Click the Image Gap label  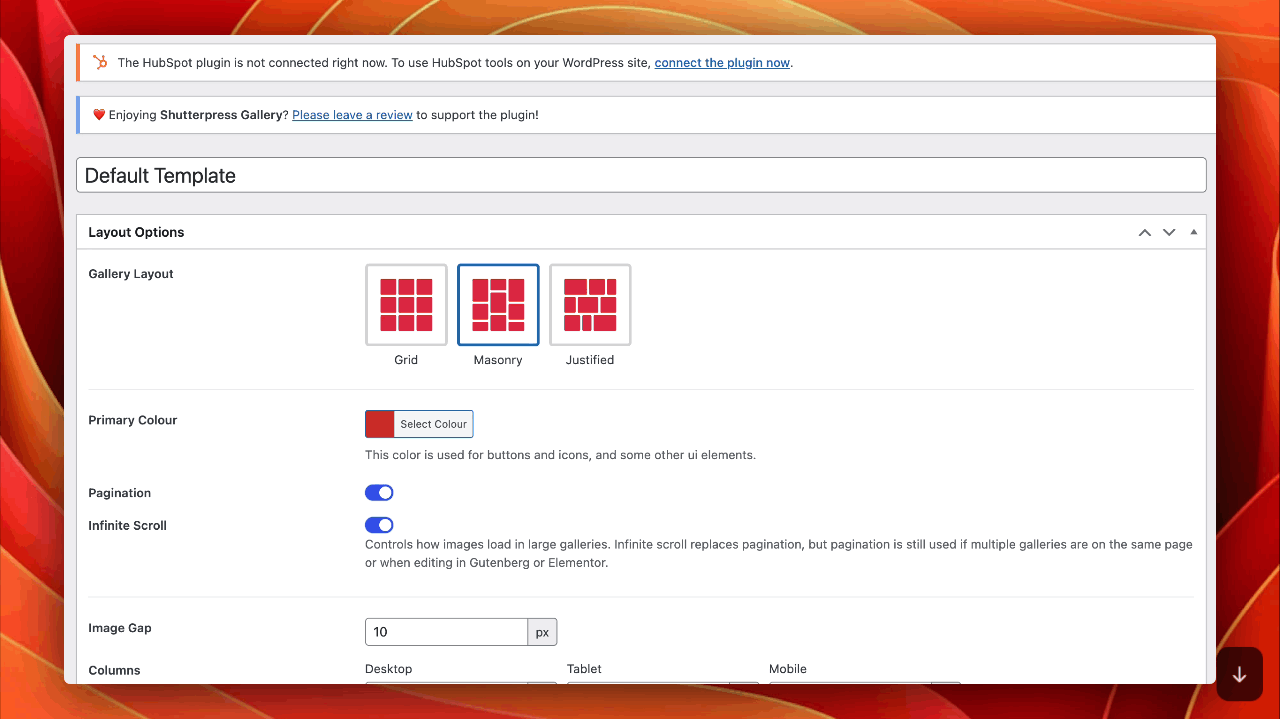[120, 628]
